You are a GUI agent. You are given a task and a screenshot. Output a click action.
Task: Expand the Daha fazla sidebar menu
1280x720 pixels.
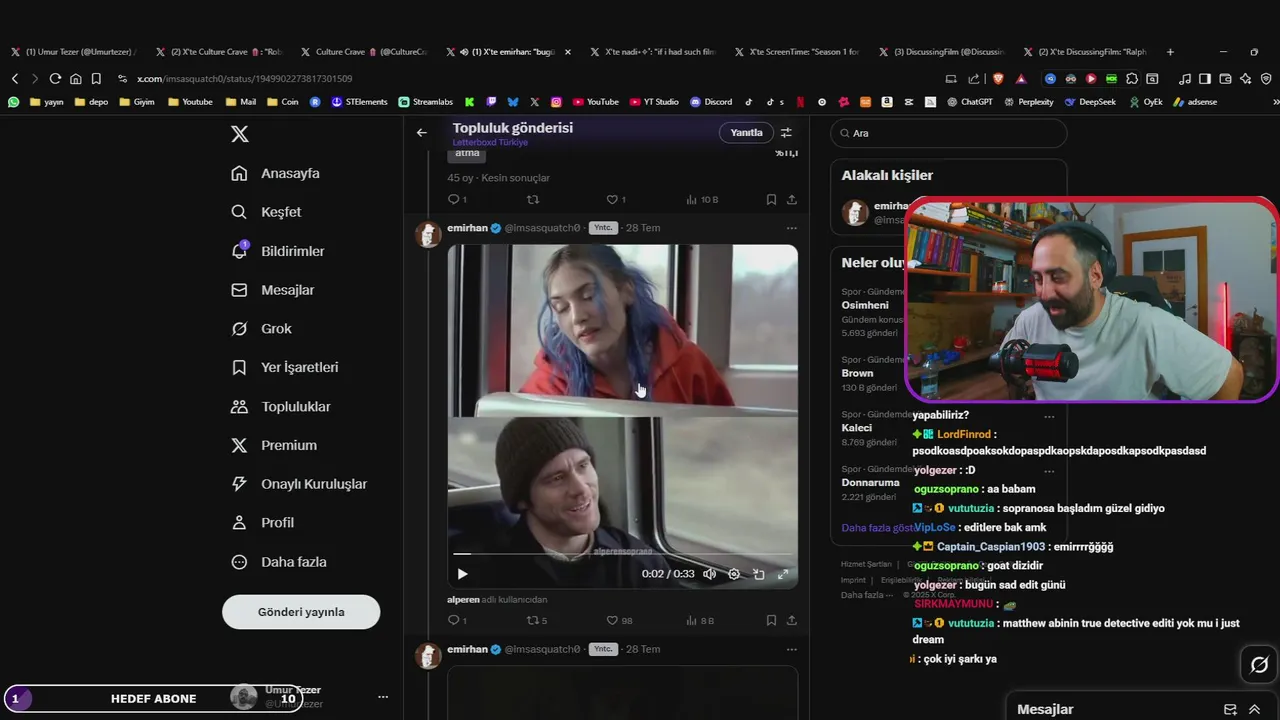tap(278, 562)
